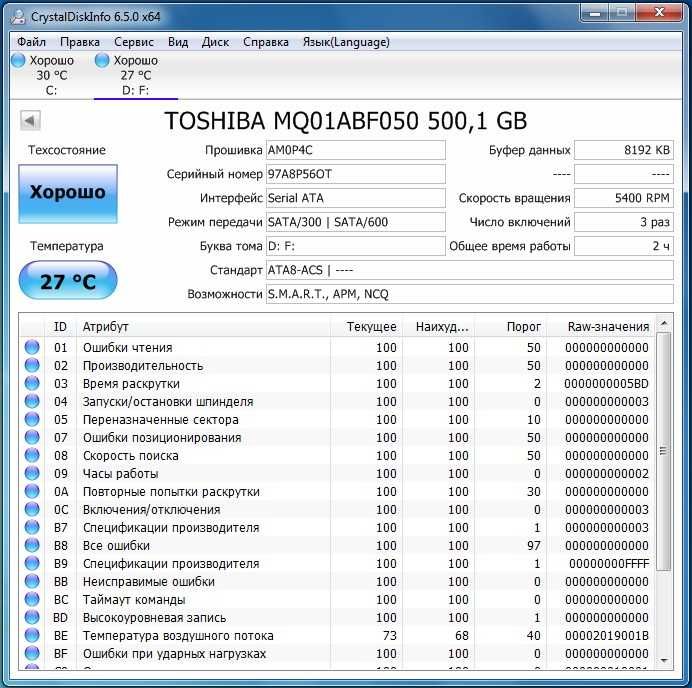Click status orb of Запуски/остановки шпинделя row
The width and height of the screenshot is (692, 688).
point(32,401)
